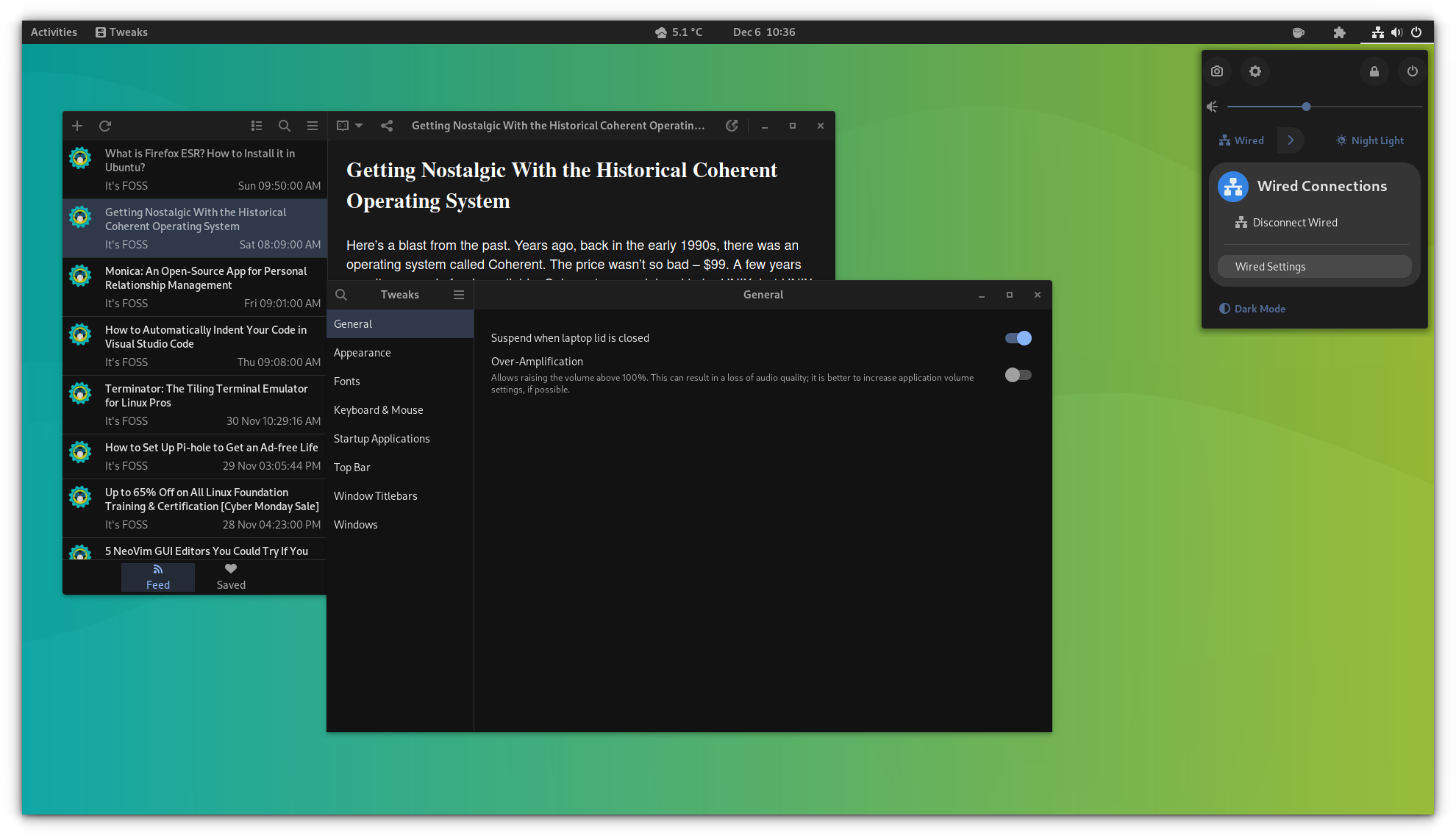The height and width of the screenshot is (838, 1456).
Task: Click the volume icon in top bar
Action: click(x=1397, y=32)
